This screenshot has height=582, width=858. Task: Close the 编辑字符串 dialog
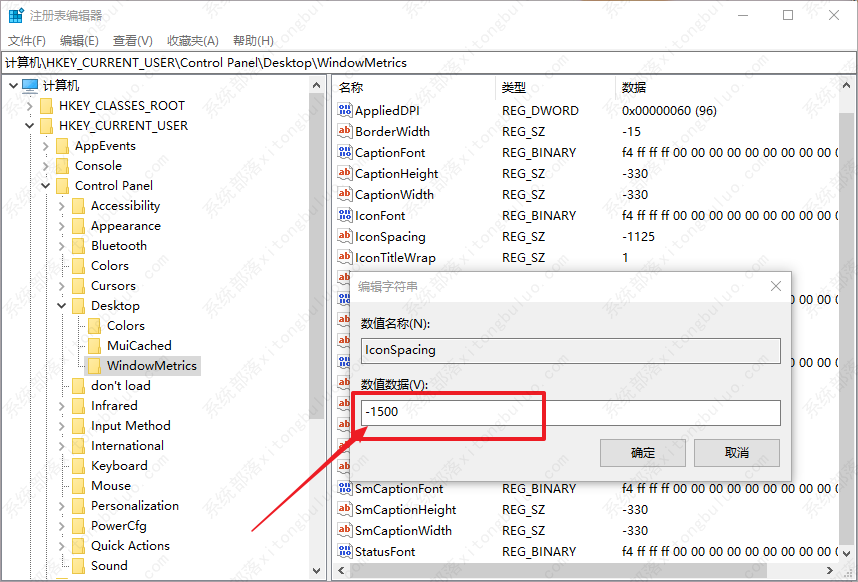coord(775,287)
